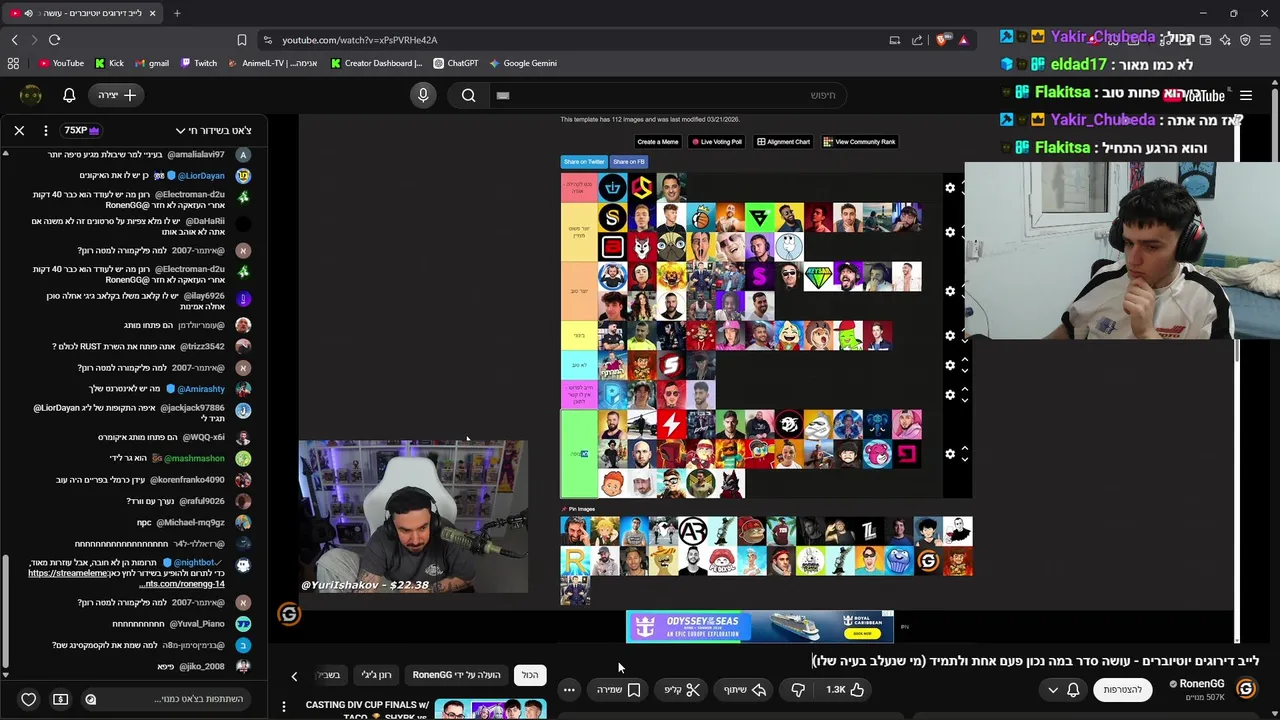Open the browser share icon in address bar
Viewport: 1280px width, 720px height.
pyautogui.click(x=917, y=40)
